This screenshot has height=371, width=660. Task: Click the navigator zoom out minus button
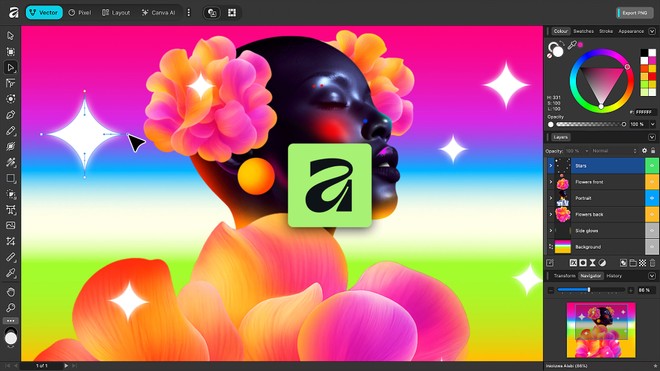tap(551, 290)
